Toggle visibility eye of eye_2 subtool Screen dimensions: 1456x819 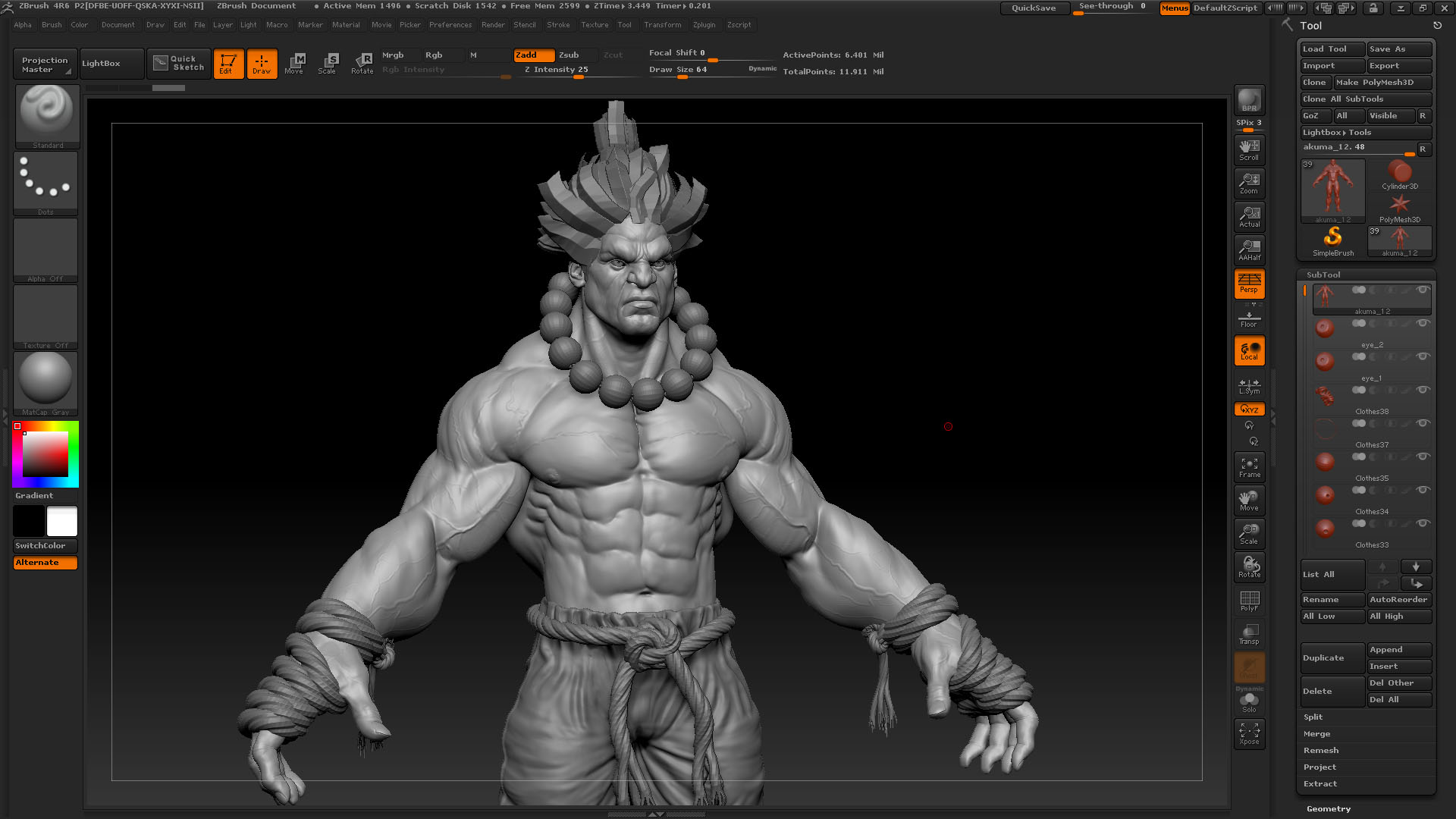1423,323
